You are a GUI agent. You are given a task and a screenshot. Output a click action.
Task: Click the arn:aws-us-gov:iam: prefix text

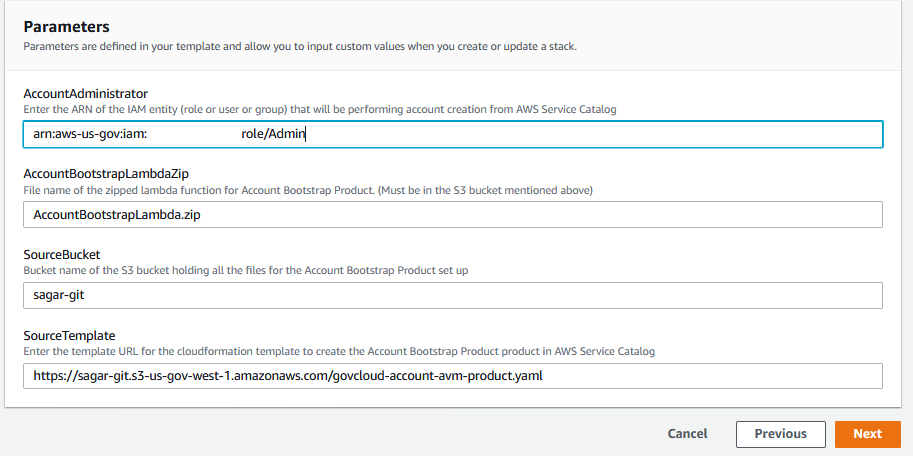click(x=90, y=135)
